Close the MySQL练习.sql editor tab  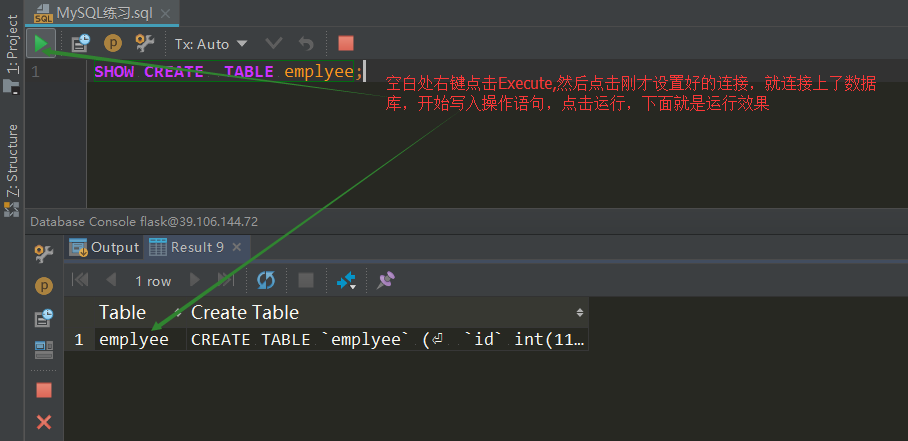[x=165, y=13]
